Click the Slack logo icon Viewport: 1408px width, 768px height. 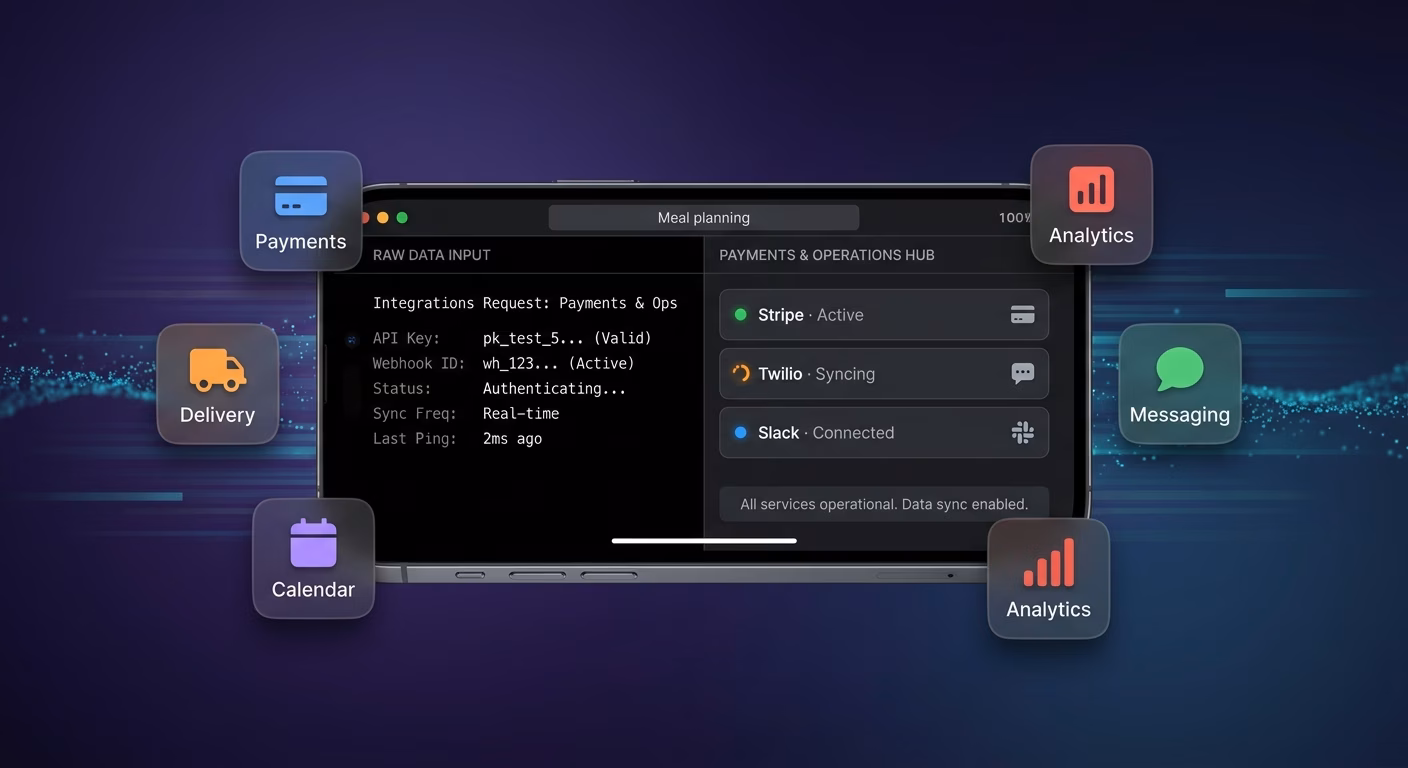tap(1022, 433)
